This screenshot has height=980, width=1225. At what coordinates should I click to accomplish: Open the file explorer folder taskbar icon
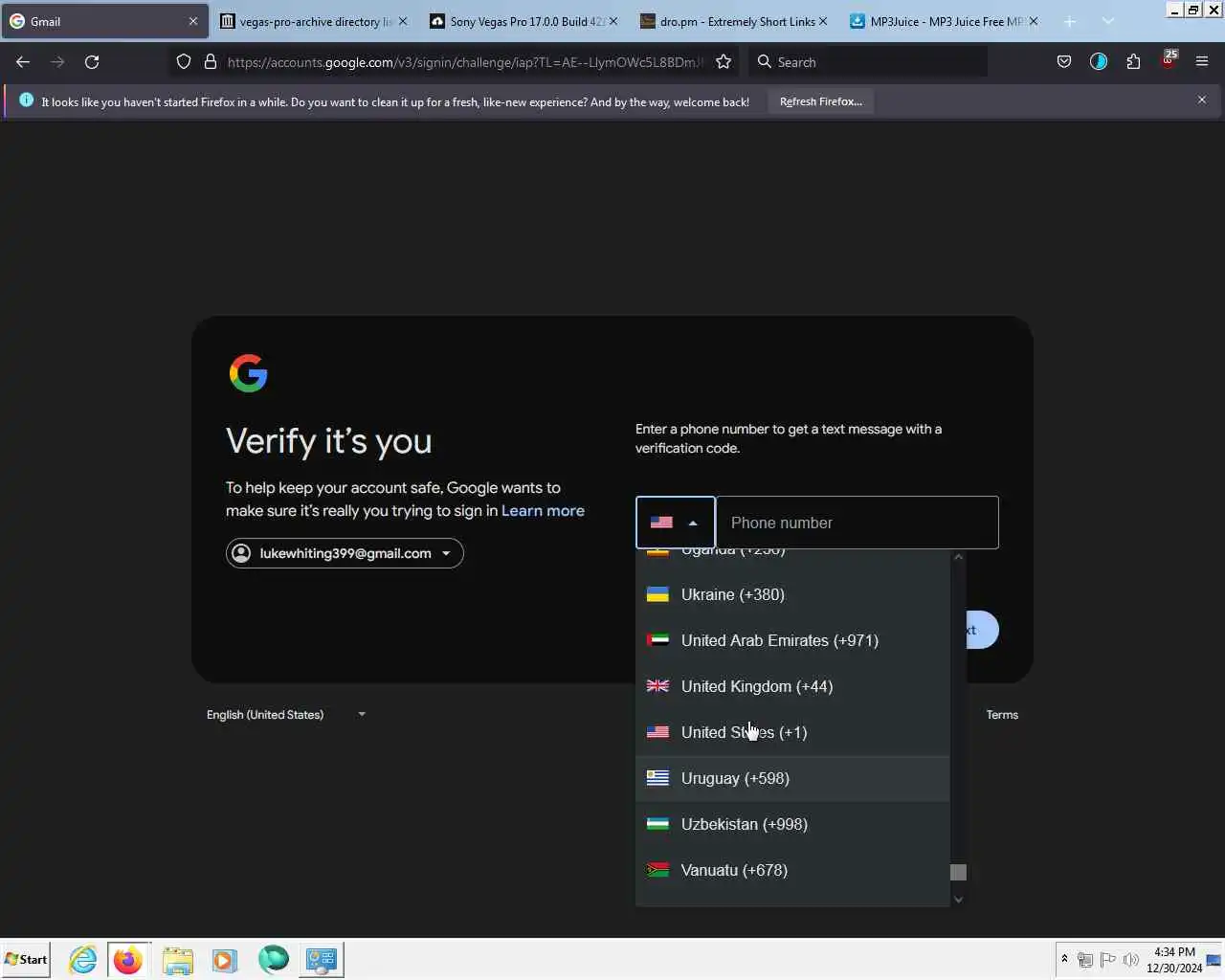[177, 959]
